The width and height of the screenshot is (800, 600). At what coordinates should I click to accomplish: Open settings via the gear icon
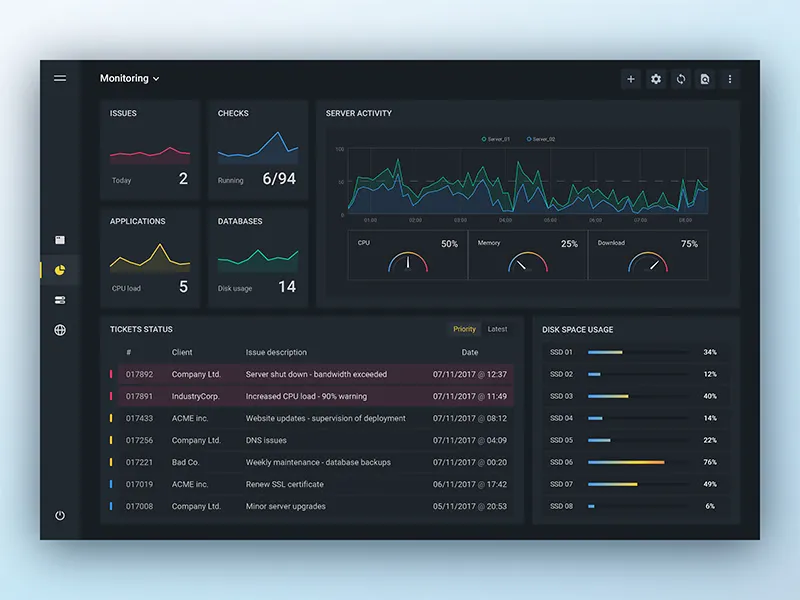656,78
